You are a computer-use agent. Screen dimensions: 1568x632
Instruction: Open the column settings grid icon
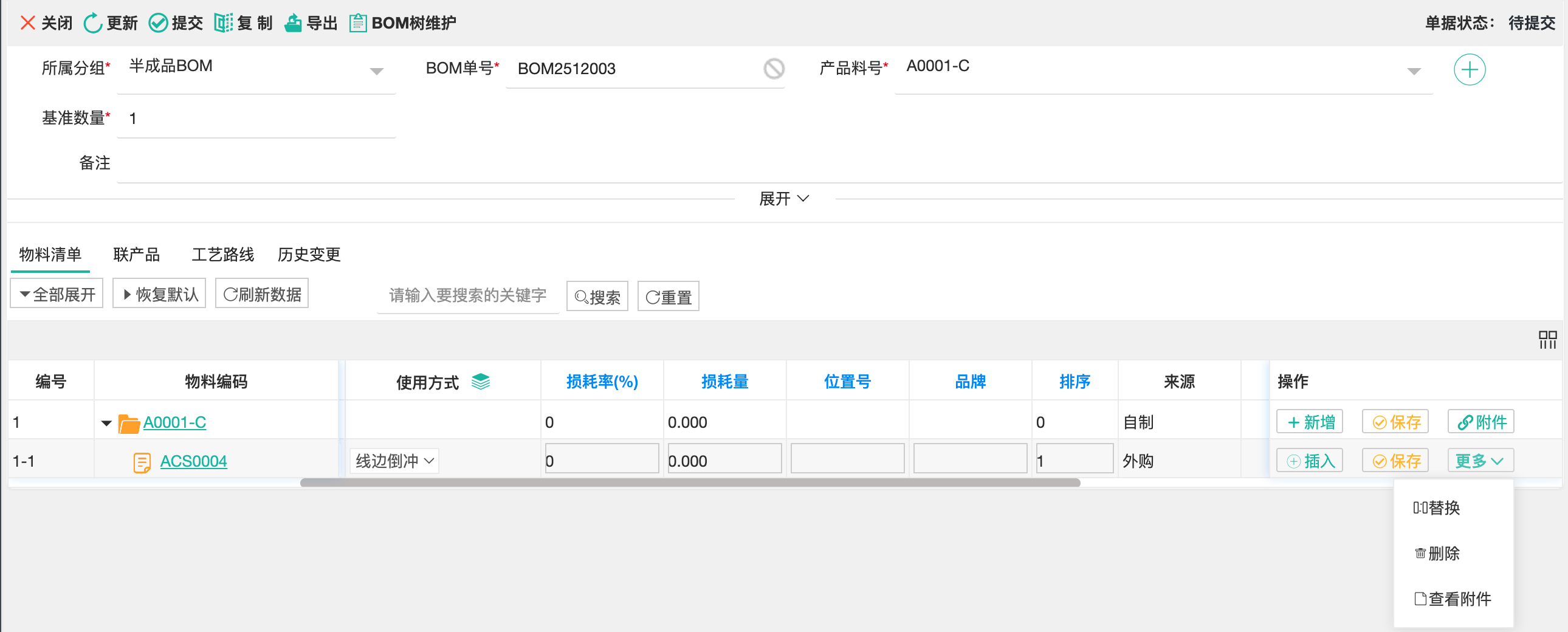[x=1547, y=340]
